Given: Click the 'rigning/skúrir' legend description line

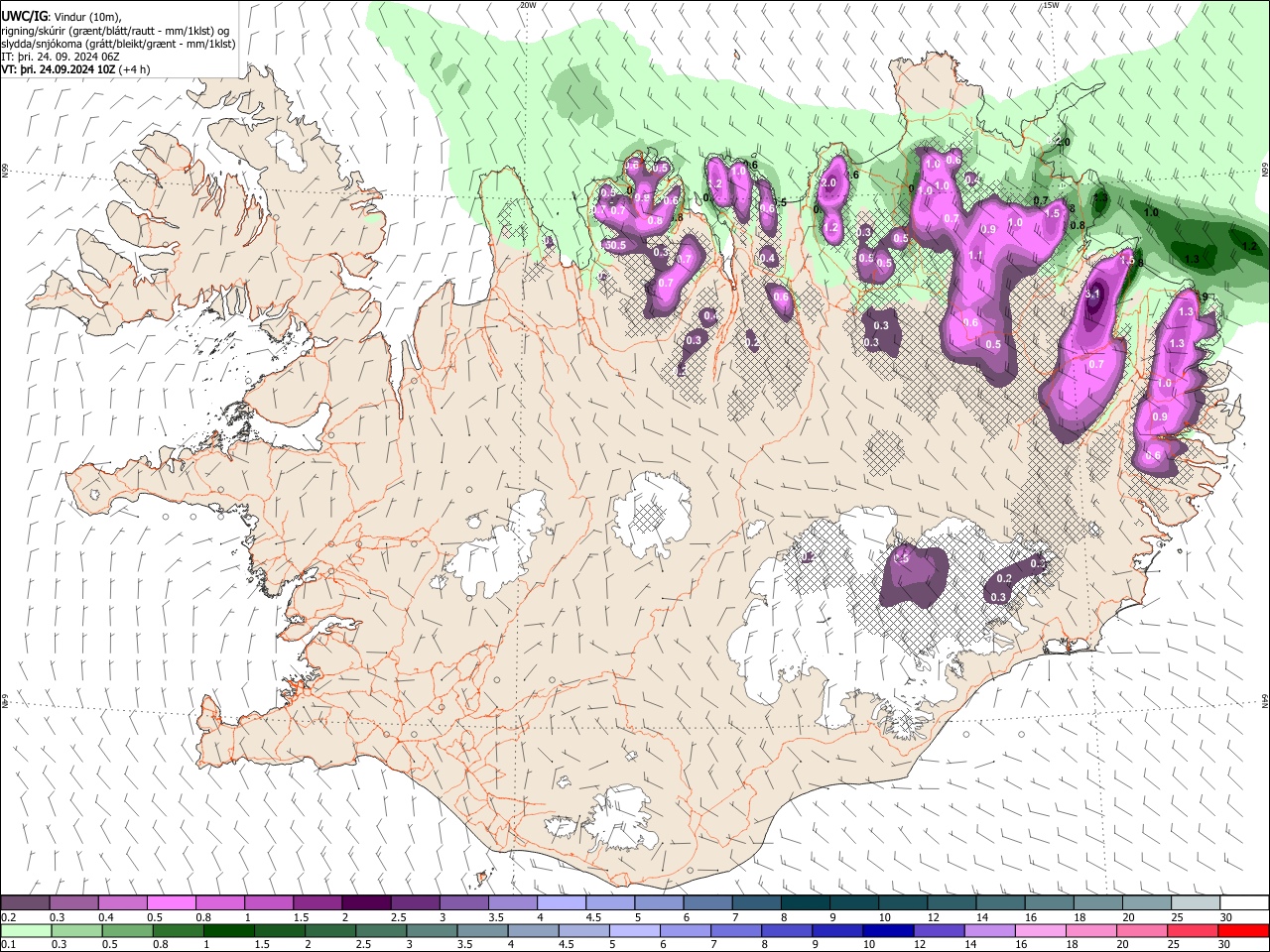Looking at the screenshot, I should pos(118,31).
